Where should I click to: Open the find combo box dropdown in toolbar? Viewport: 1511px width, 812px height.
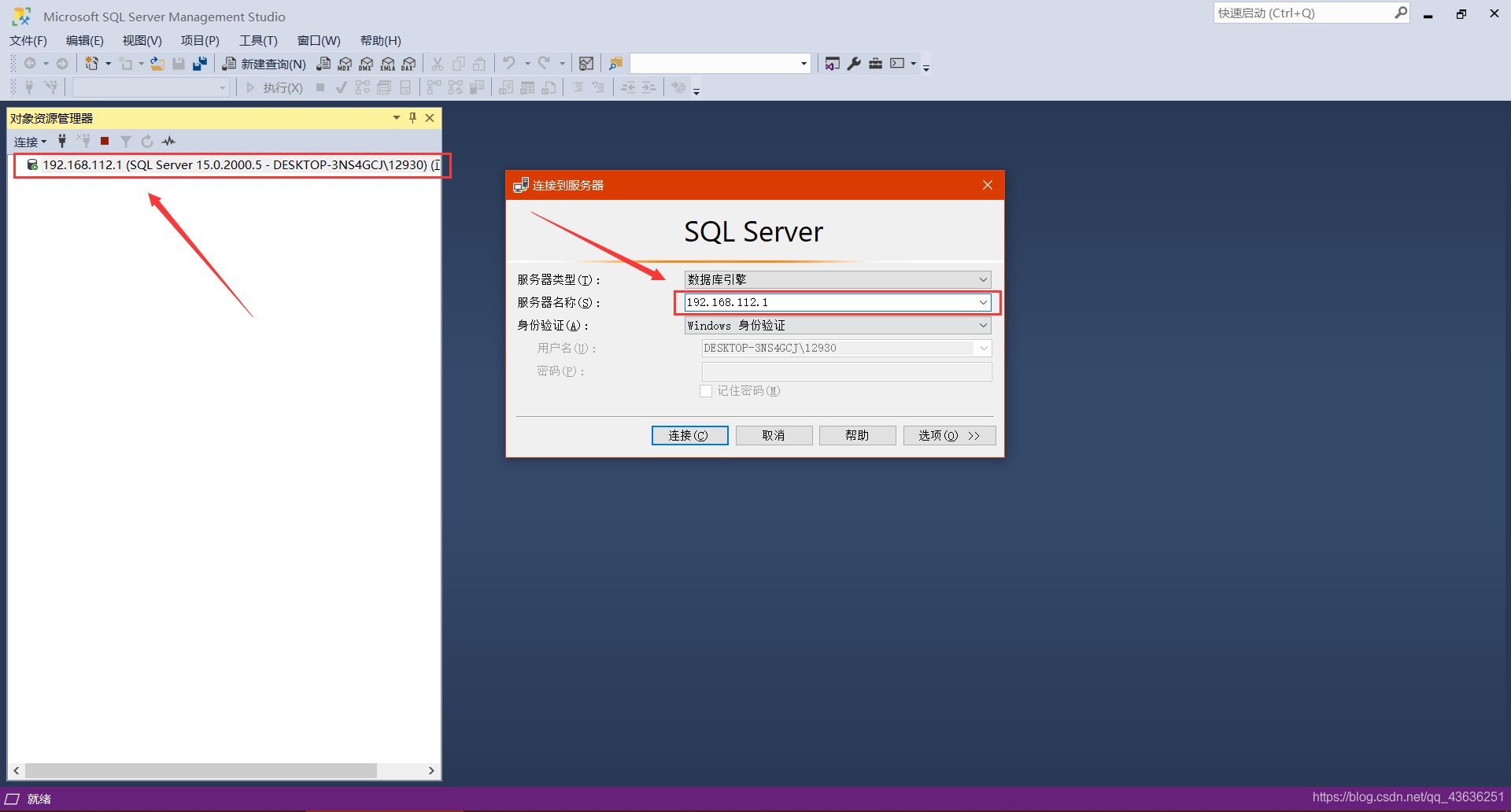pos(804,64)
